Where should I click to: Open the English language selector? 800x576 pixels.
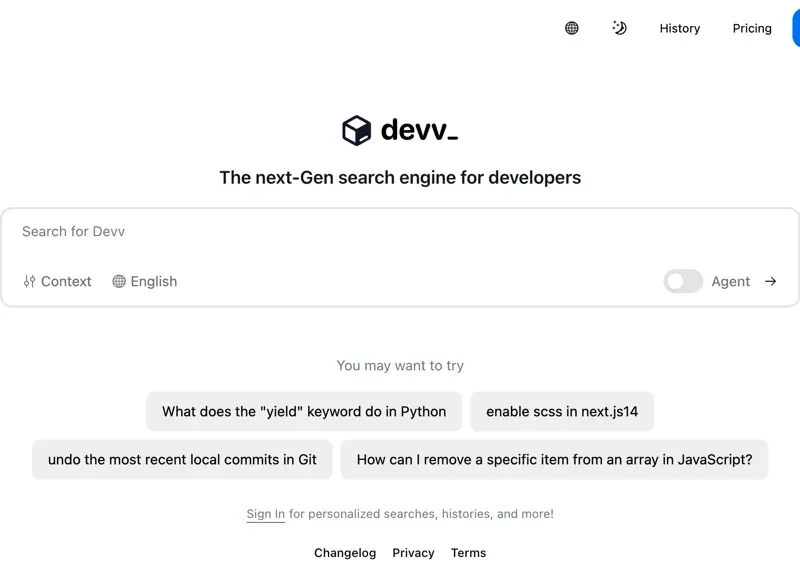coord(151,281)
